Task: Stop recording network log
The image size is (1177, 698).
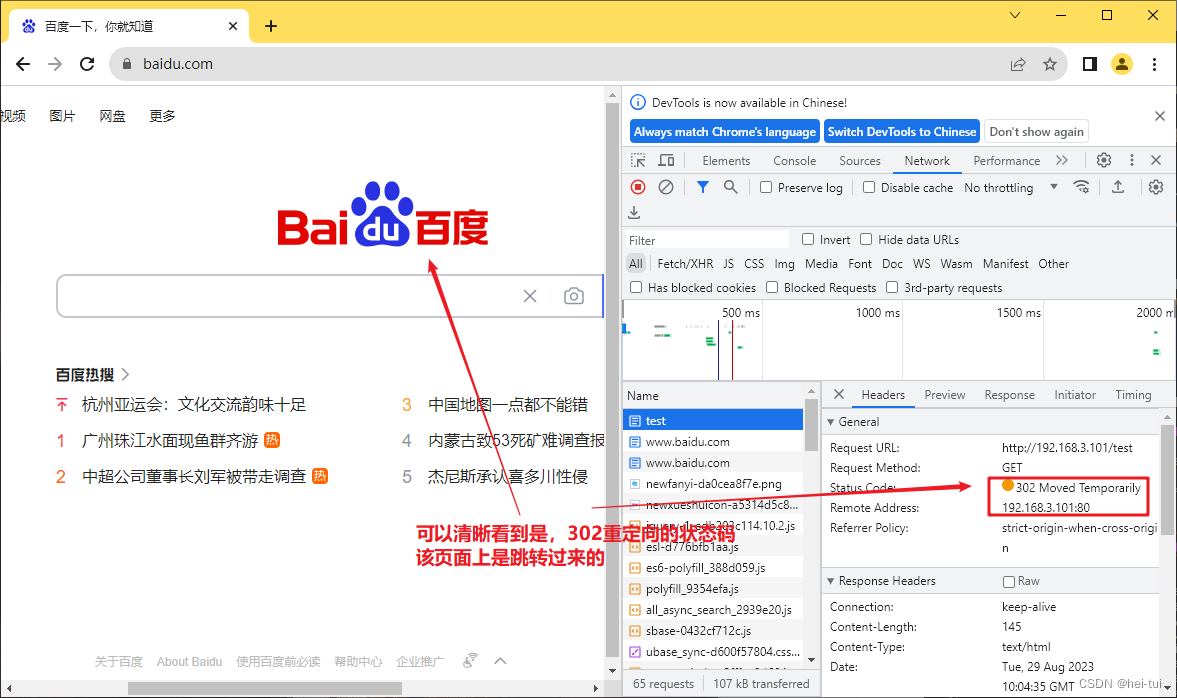Action: tap(638, 187)
